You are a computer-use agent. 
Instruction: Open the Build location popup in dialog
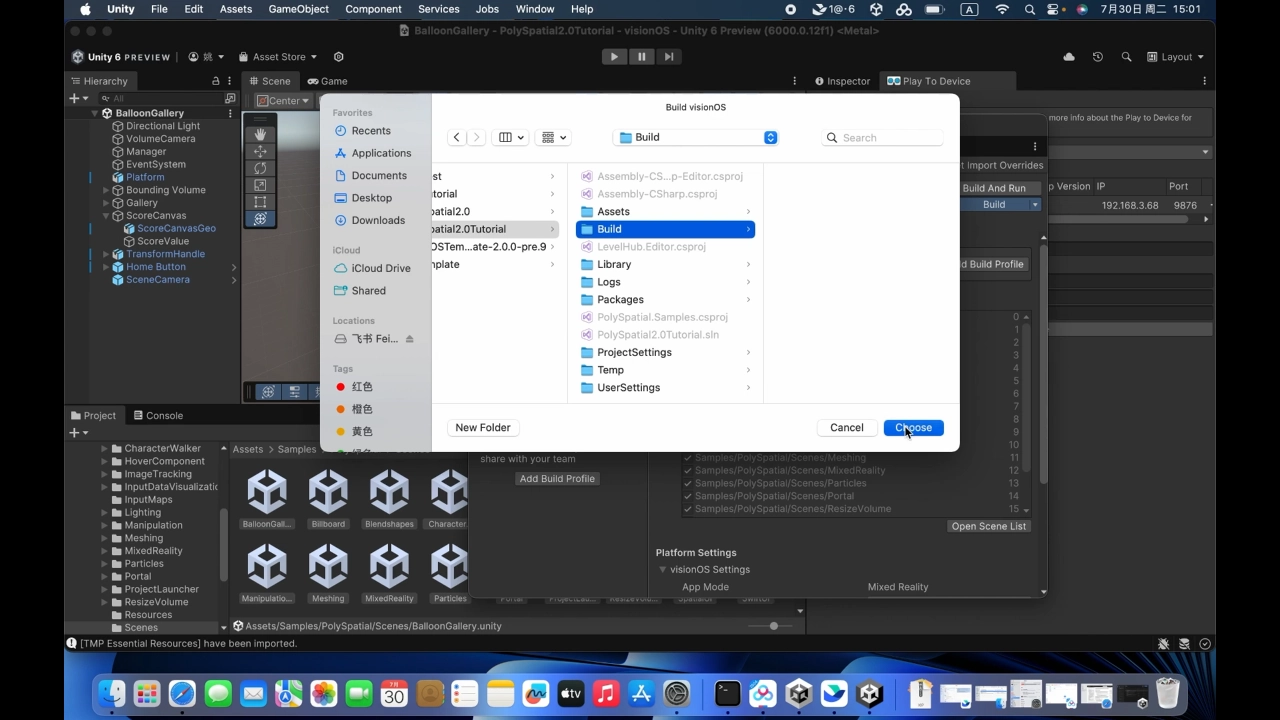[696, 138]
